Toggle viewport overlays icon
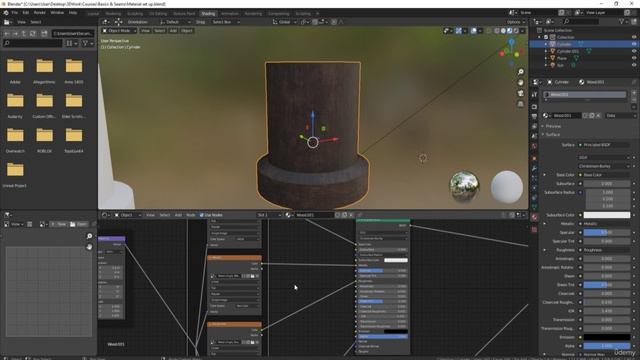This screenshot has height=360, width=640. coord(473,31)
